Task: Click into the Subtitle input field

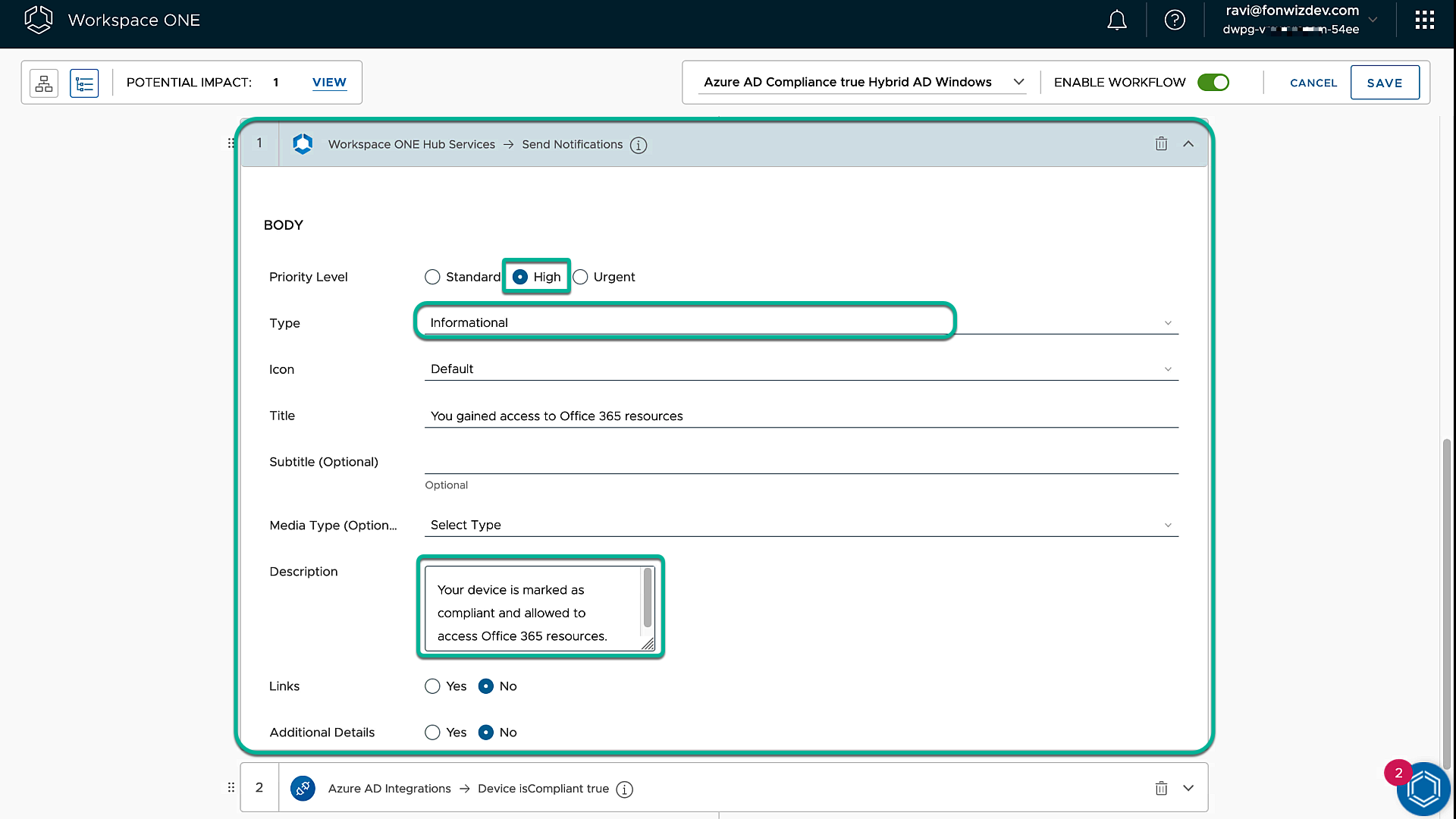Action: 800,461
